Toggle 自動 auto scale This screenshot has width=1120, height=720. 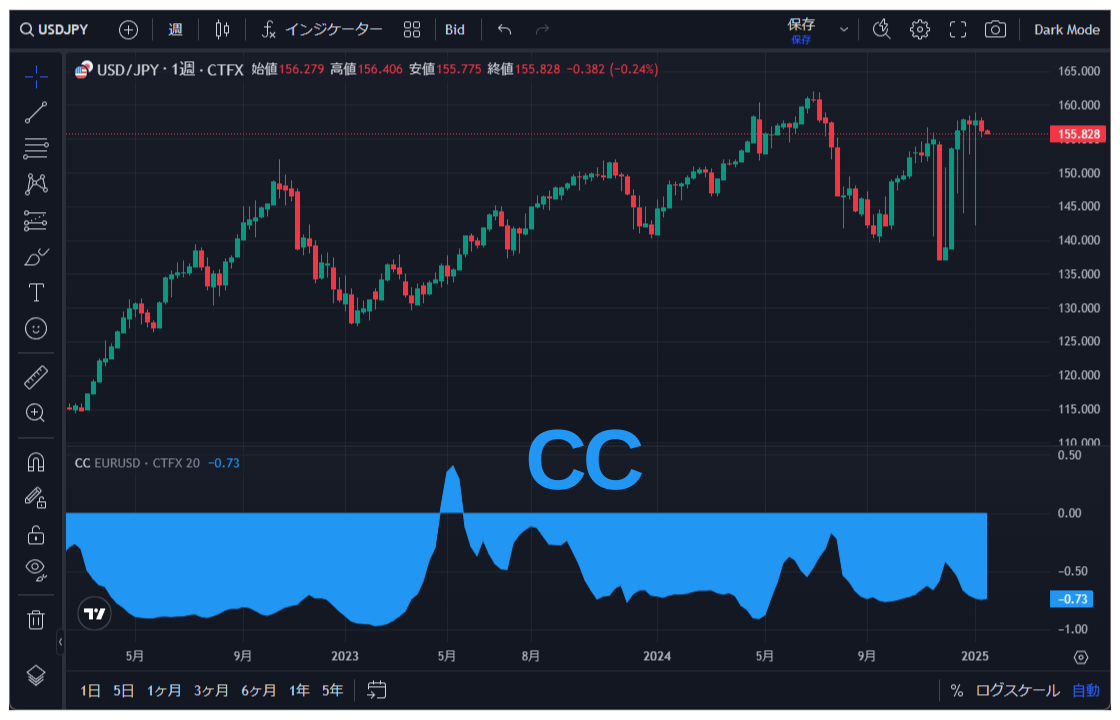pos(1086,691)
